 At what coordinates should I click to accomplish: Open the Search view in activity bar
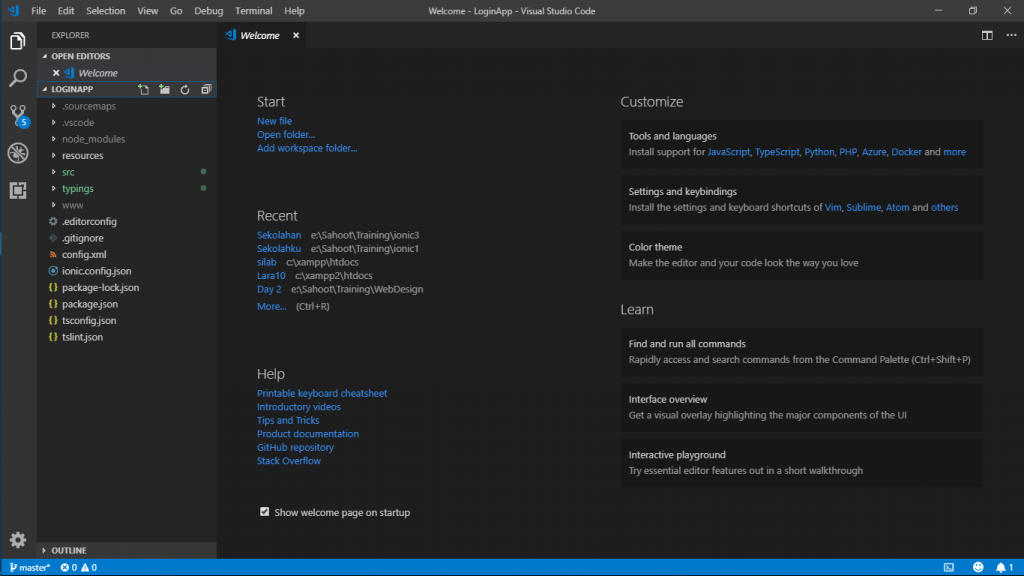[x=18, y=78]
